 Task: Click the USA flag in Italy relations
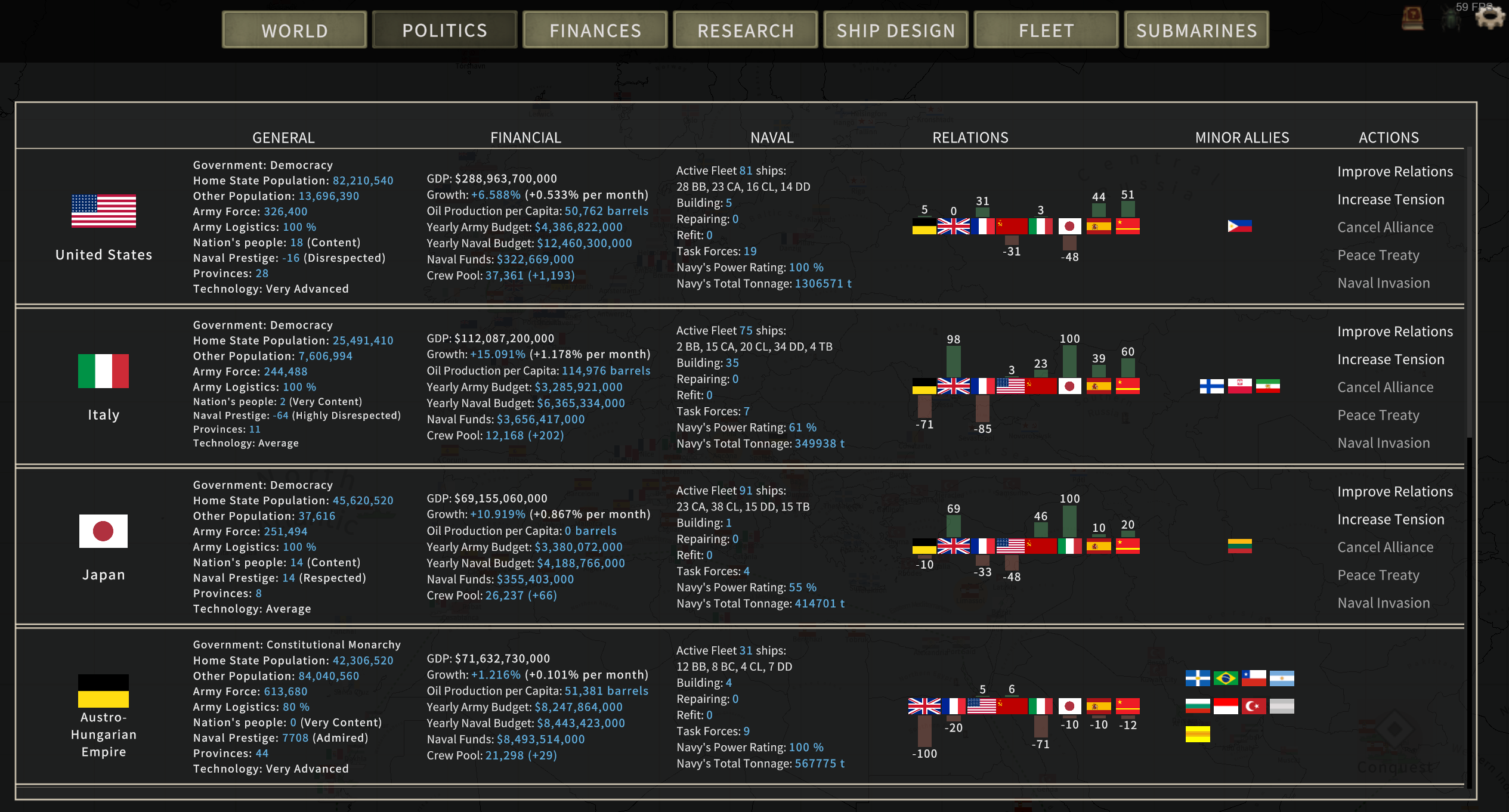click(x=1011, y=386)
